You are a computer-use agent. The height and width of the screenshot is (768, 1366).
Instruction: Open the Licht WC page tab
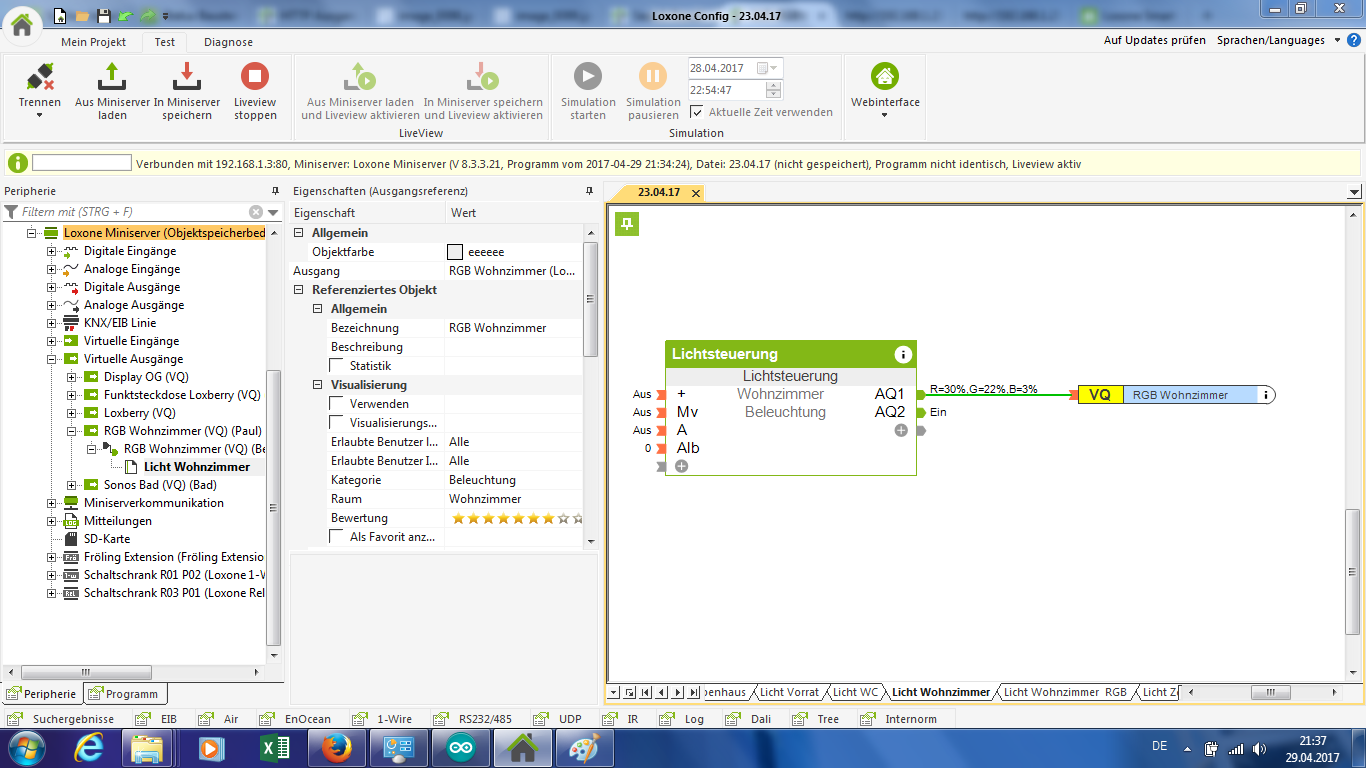(x=856, y=692)
